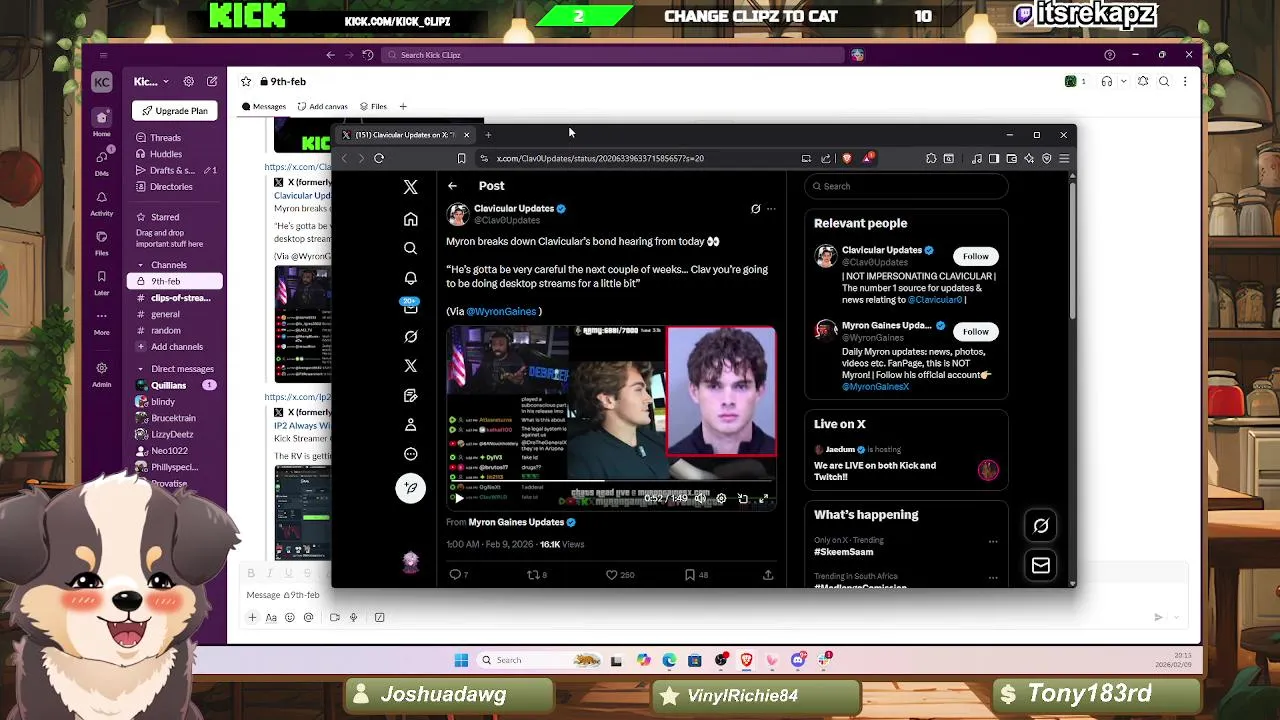Open X More circle menu icon
The width and height of the screenshot is (1280, 720).
410,454
